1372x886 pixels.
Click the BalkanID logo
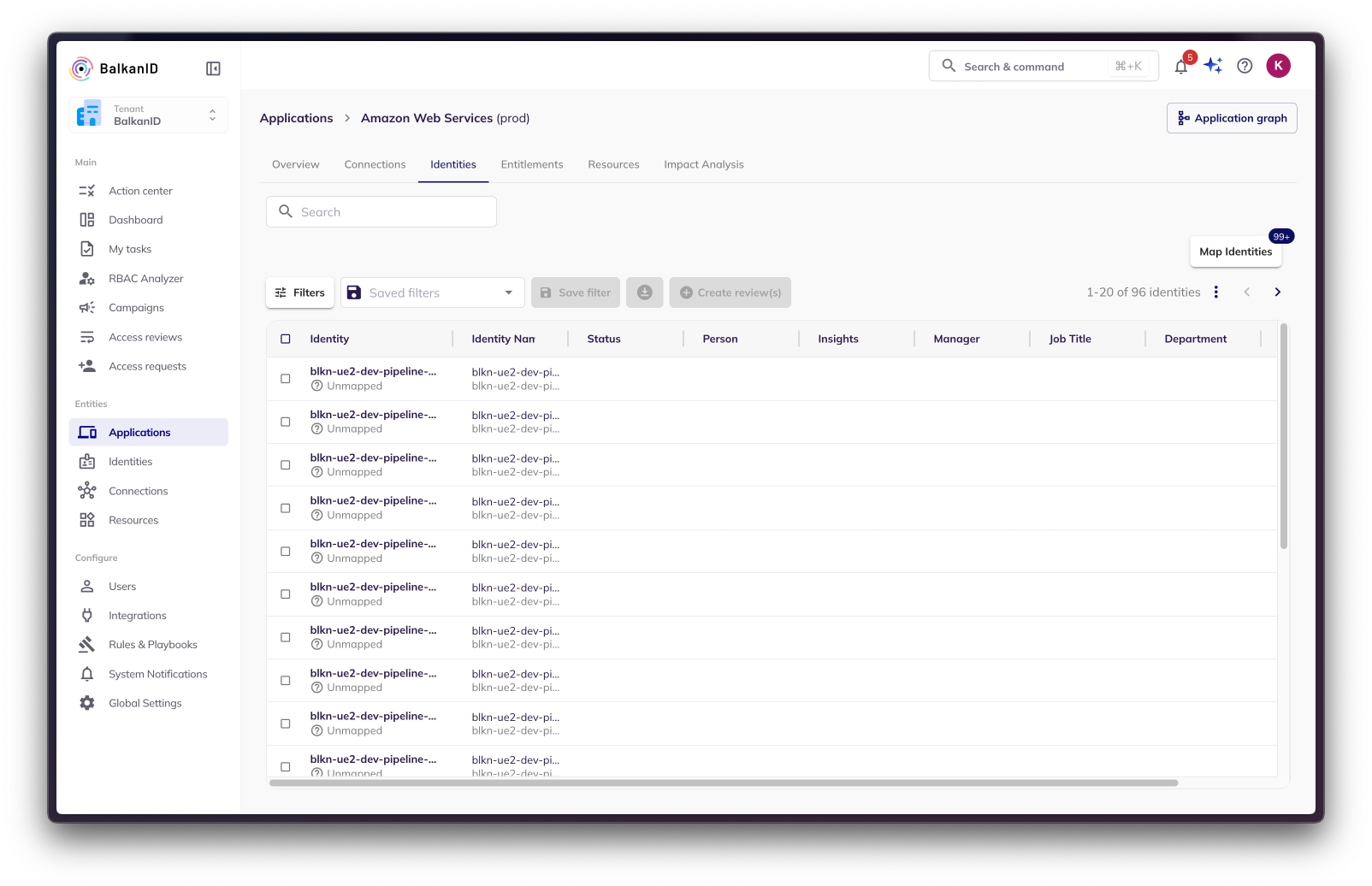coord(115,68)
